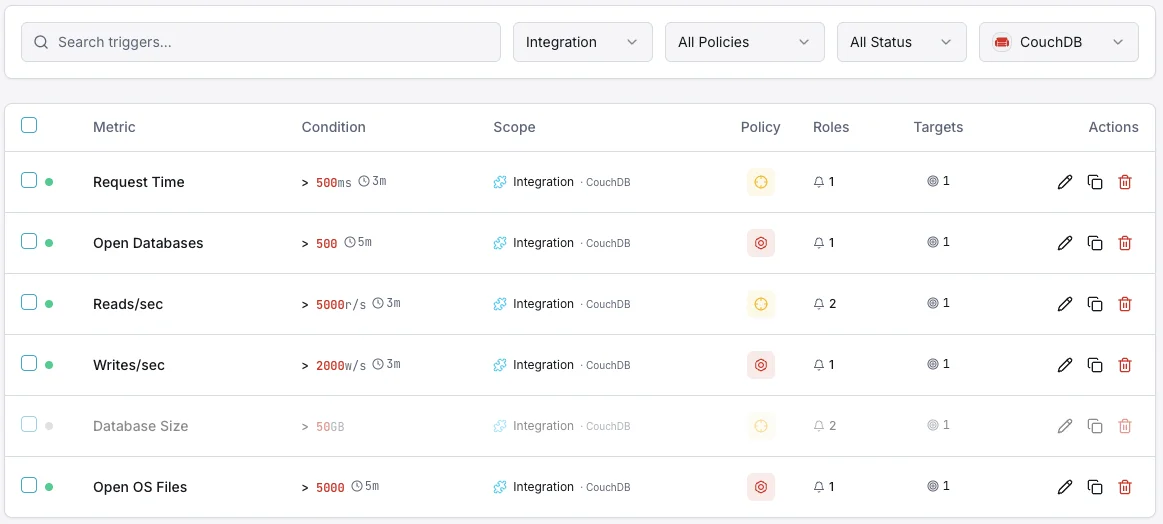The height and width of the screenshot is (524, 1163).
Task: Focus the Search triggers field
Action: [x=261, y=42]
